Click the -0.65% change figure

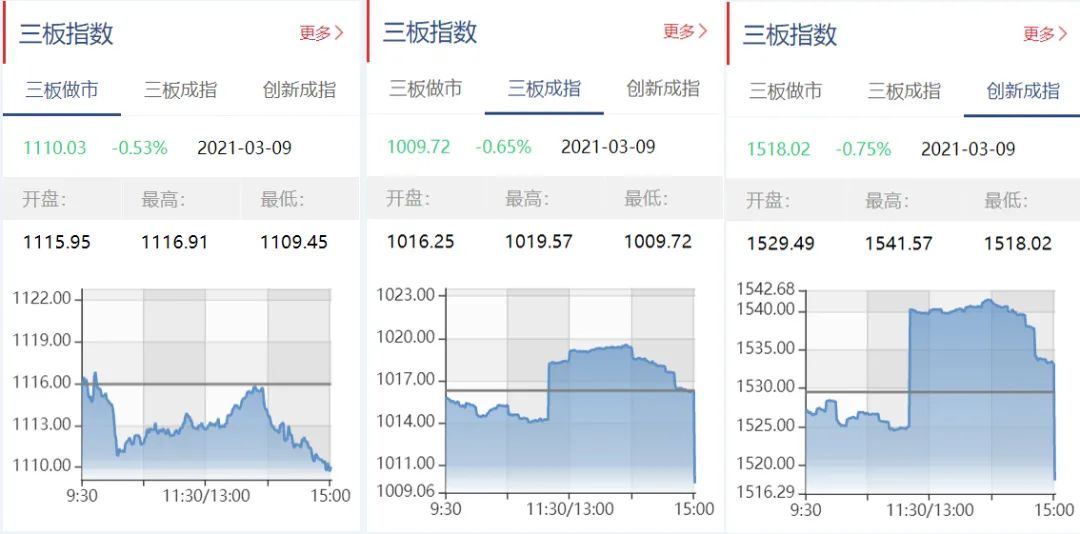(x=503, y=147)
